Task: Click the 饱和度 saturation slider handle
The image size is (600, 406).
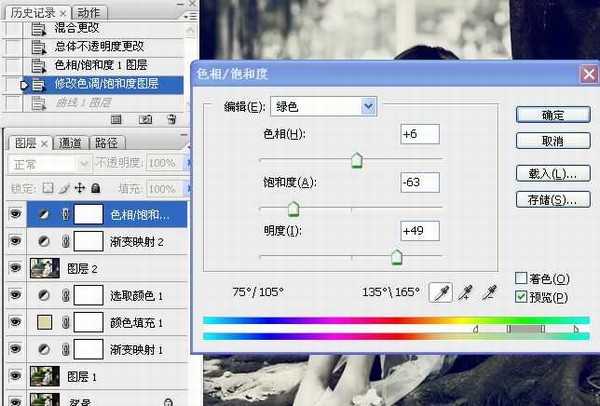Action: pos(293,209)
